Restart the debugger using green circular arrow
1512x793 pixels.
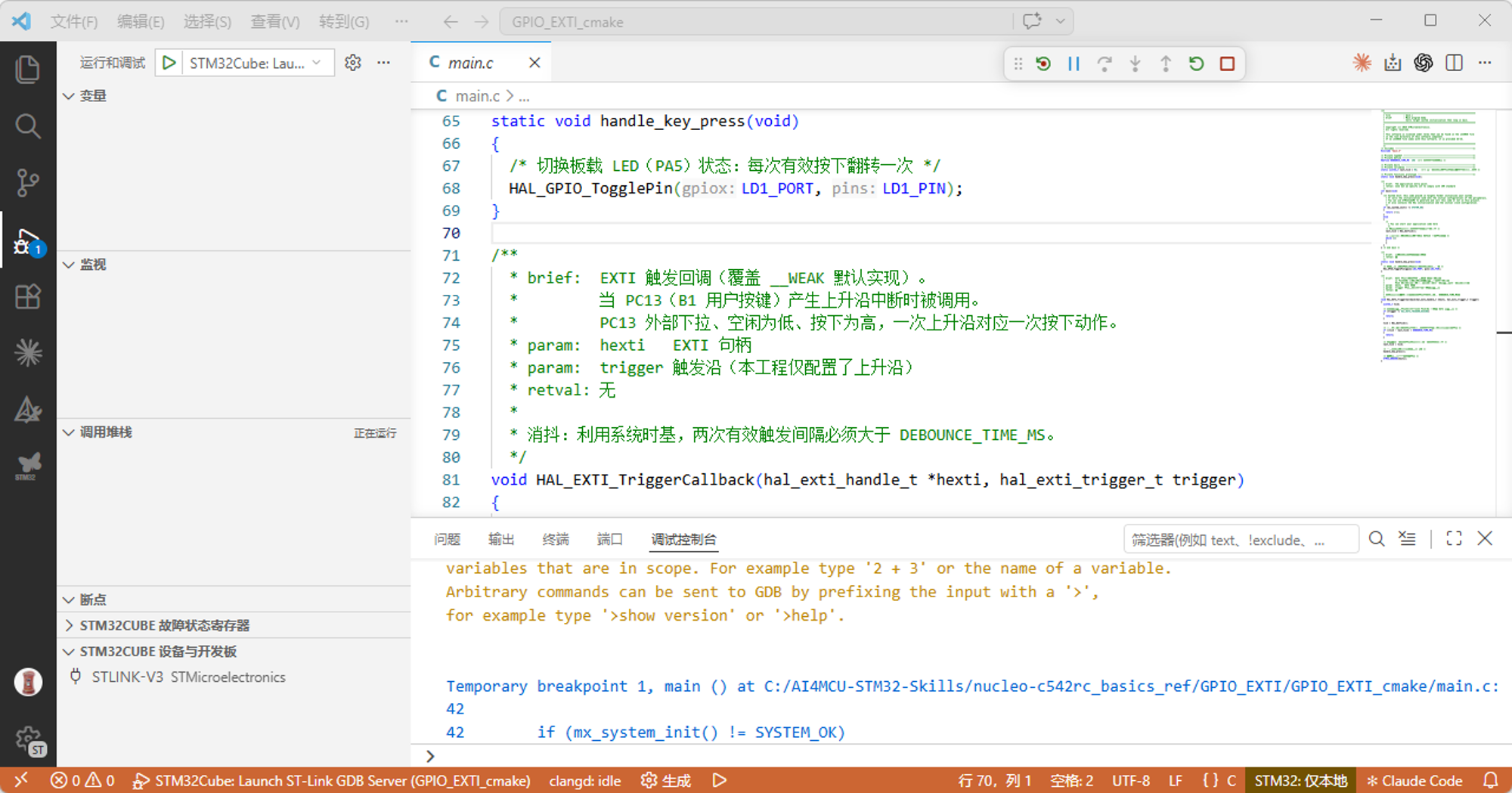click(1196, 64)
